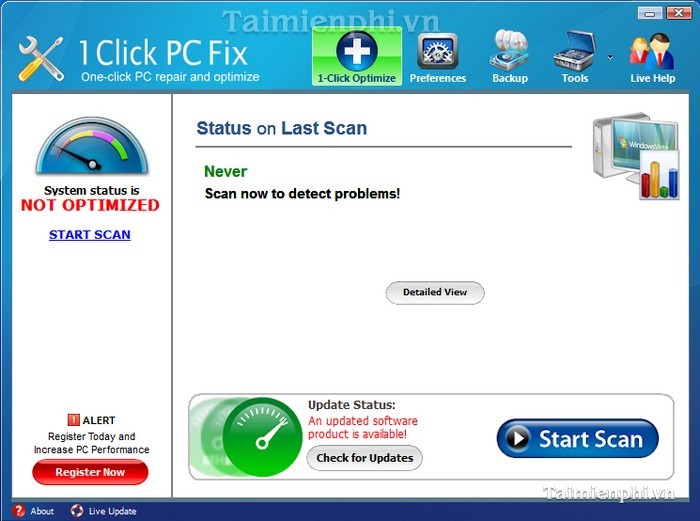The image size is (700, 521).
Task: Click the play arrow icon in Start Scan
Action: (517, 438)
